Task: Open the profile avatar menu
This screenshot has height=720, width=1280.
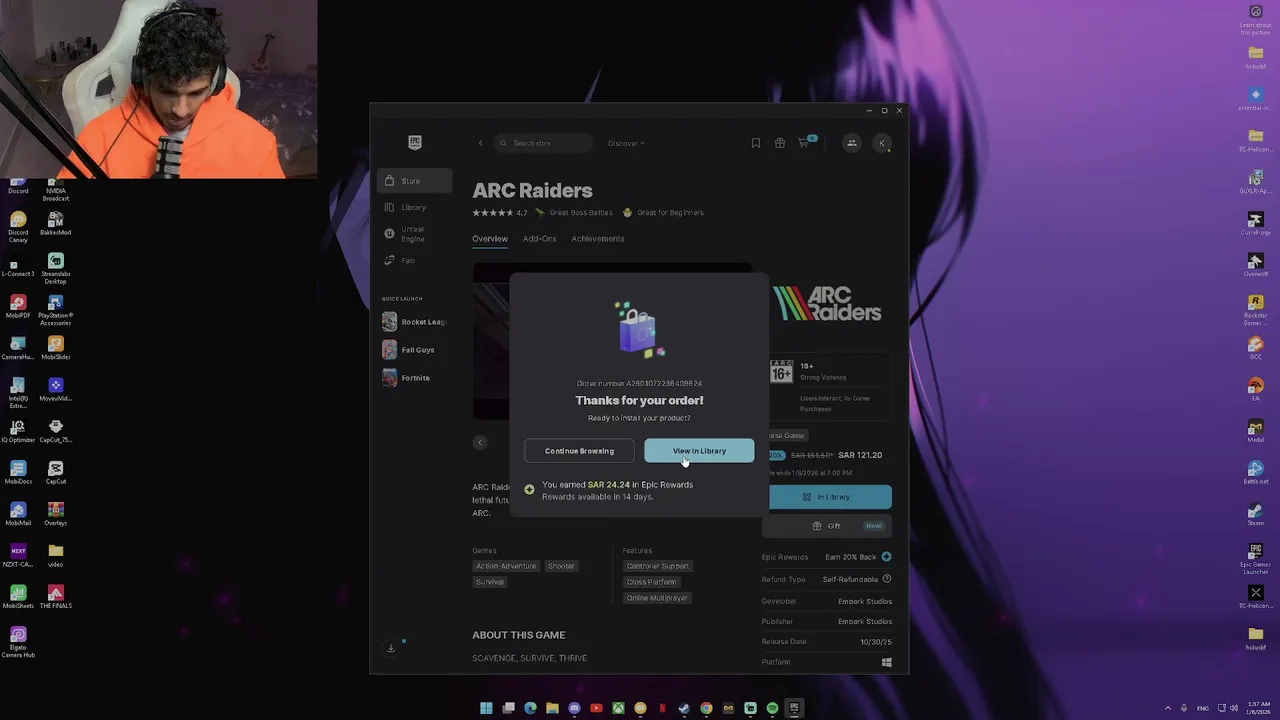Action: coord(882,143)
